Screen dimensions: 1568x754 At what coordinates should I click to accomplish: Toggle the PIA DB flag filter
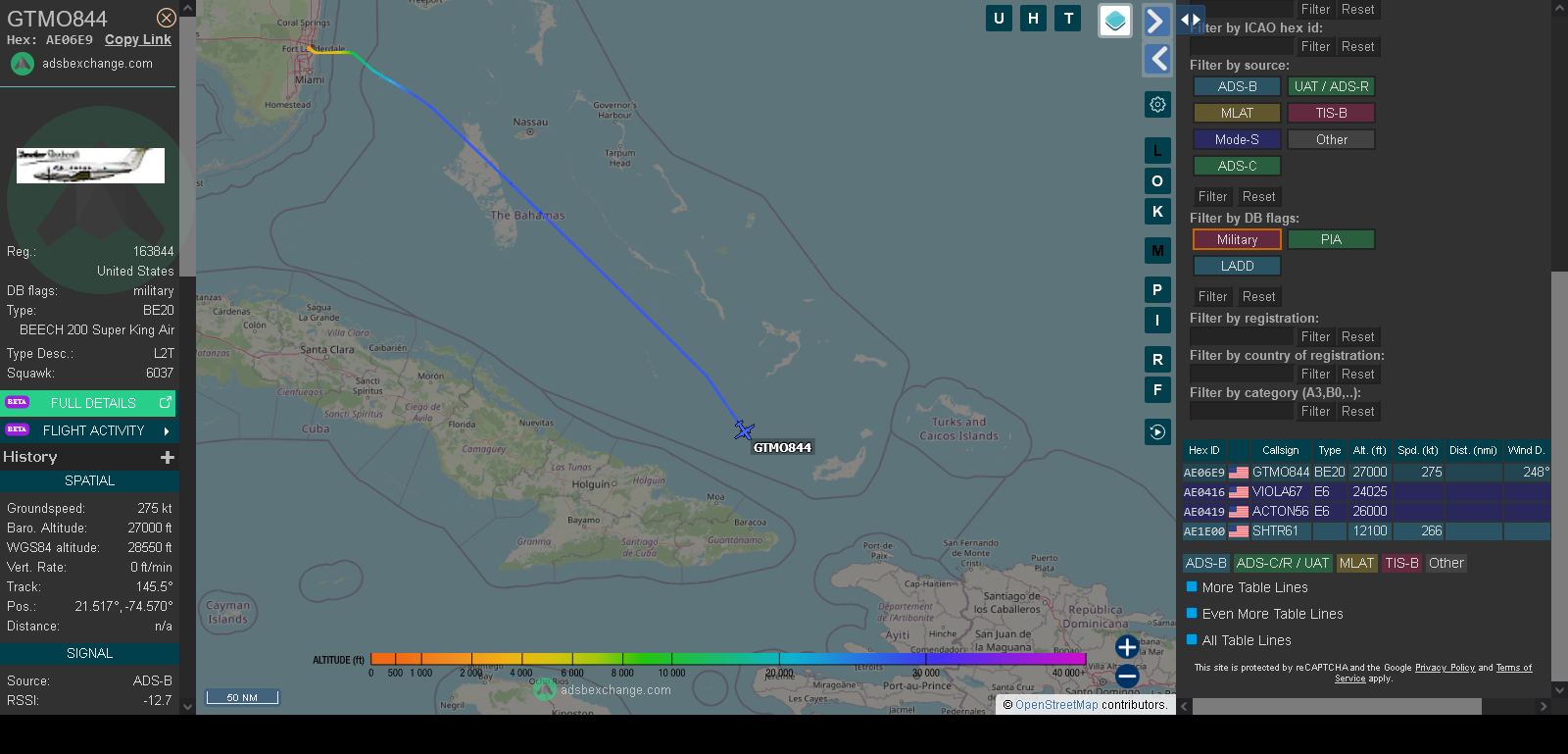coord(1331,239)
